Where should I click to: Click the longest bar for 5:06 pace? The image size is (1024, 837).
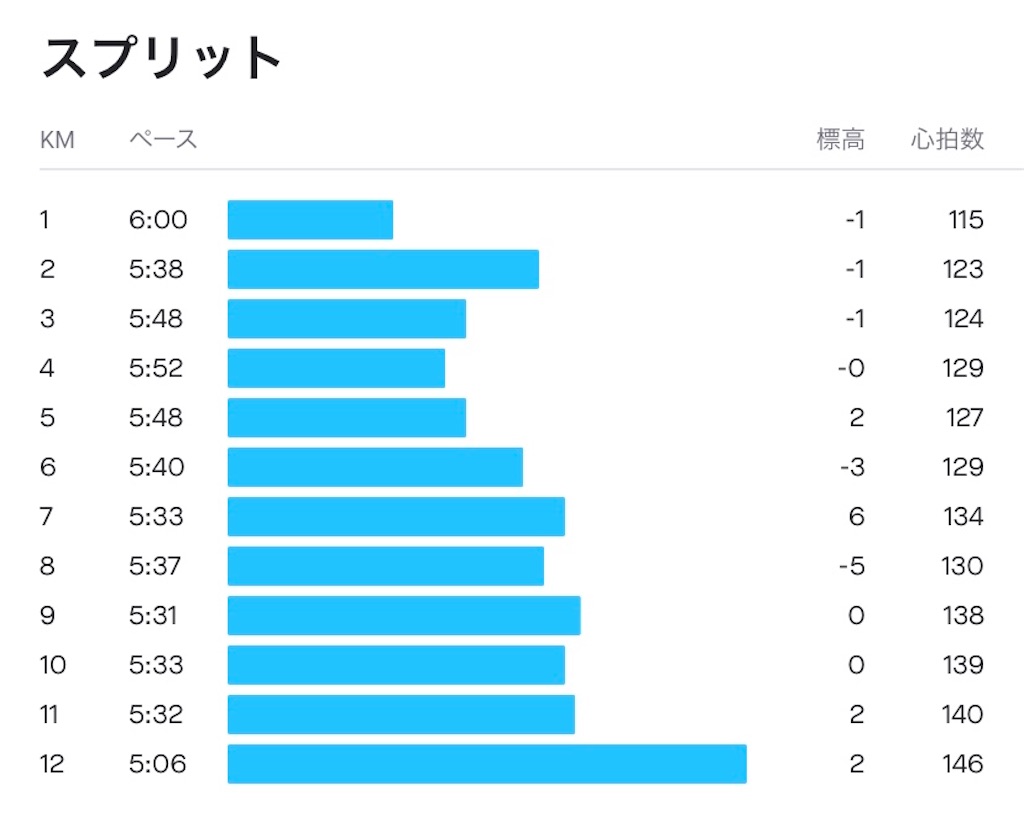pos(487,764)
